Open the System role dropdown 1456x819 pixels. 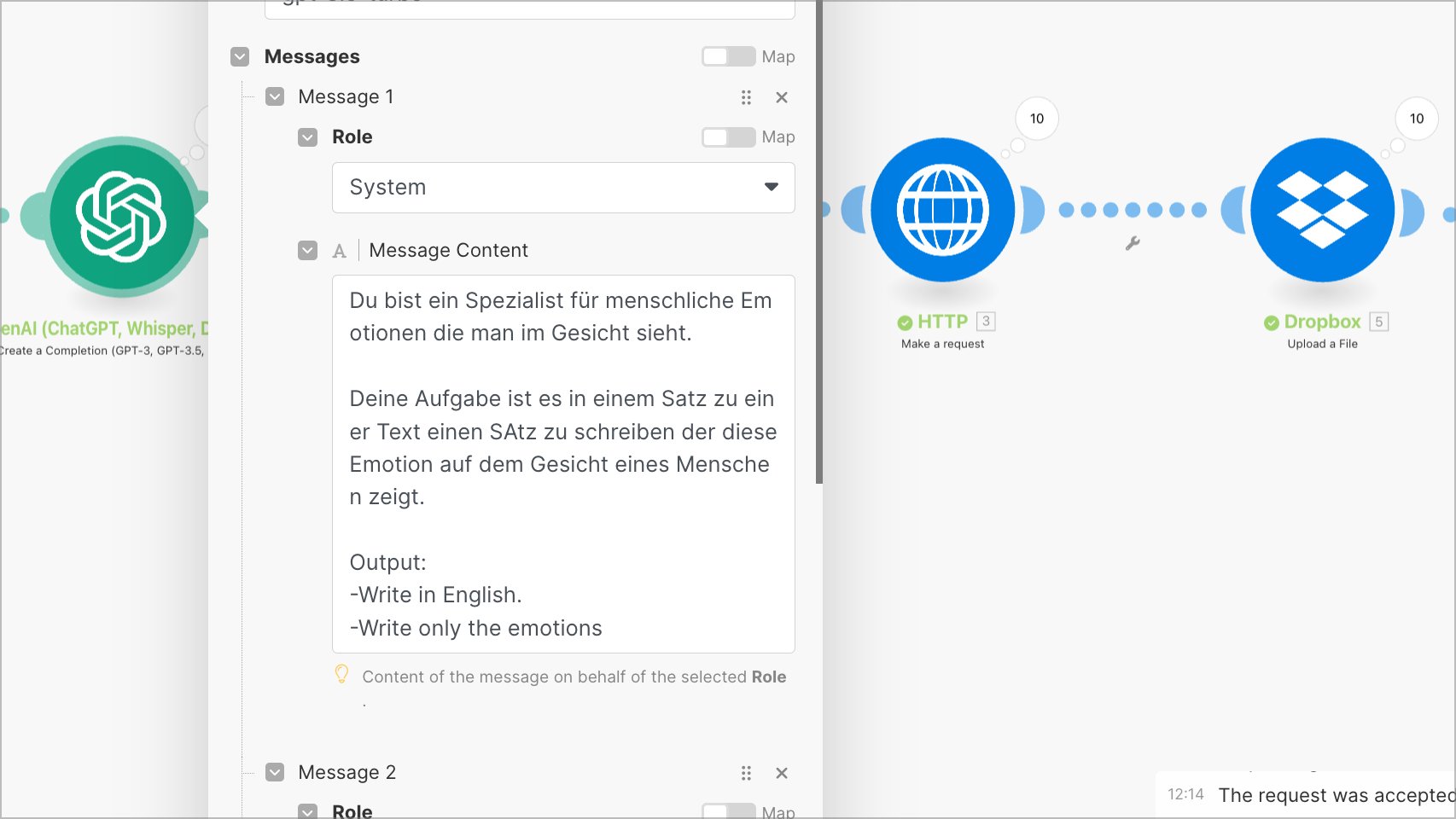click(563, 188)
